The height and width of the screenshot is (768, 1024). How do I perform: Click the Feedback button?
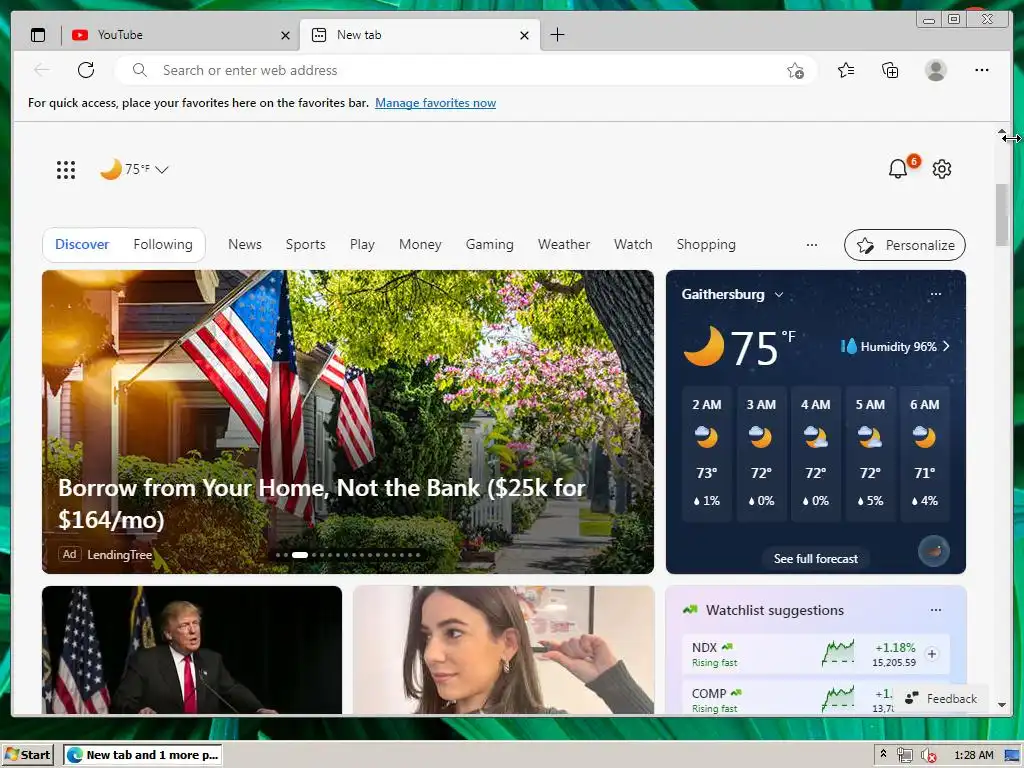[941, 698]
